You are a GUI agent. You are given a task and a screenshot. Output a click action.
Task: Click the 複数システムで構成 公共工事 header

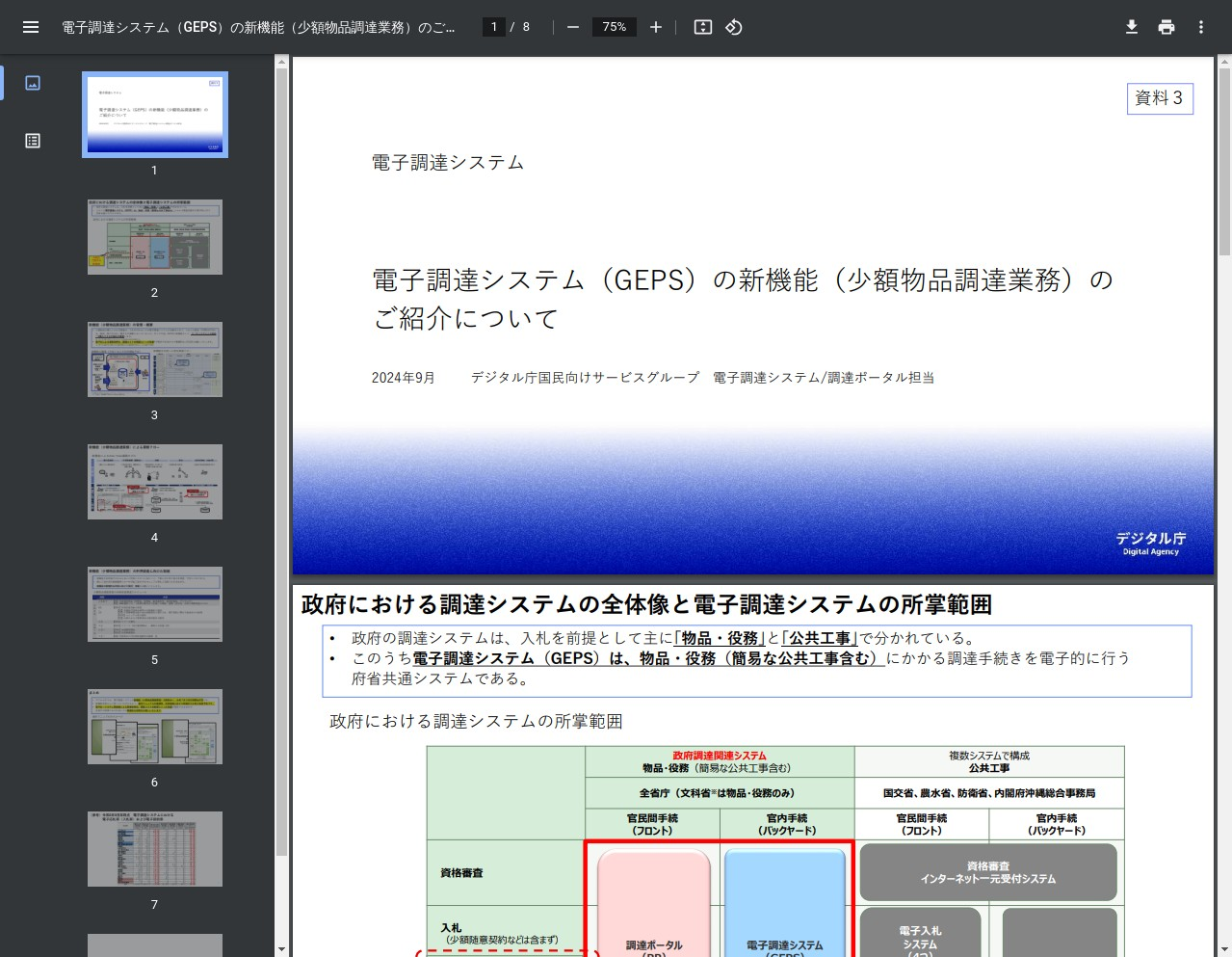989,761
